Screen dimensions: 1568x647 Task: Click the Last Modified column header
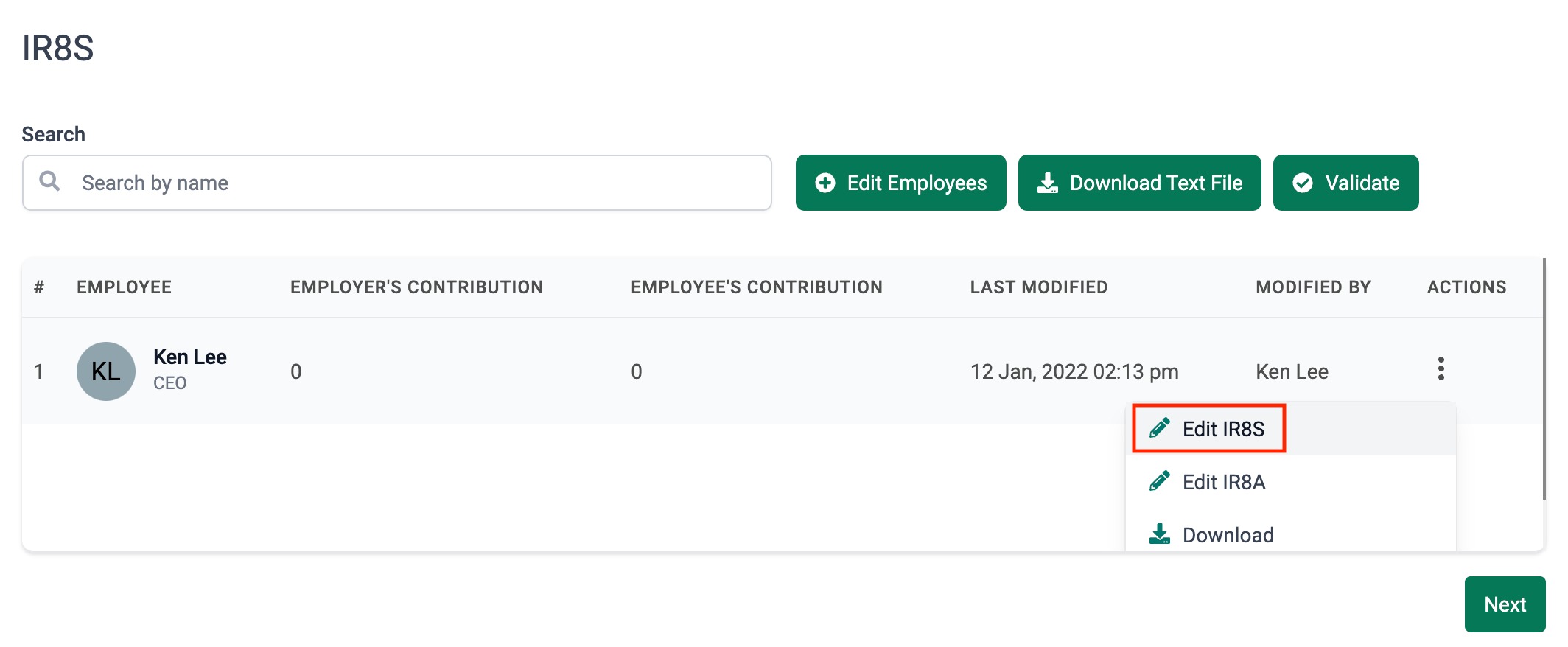(x=1039, y=287)
